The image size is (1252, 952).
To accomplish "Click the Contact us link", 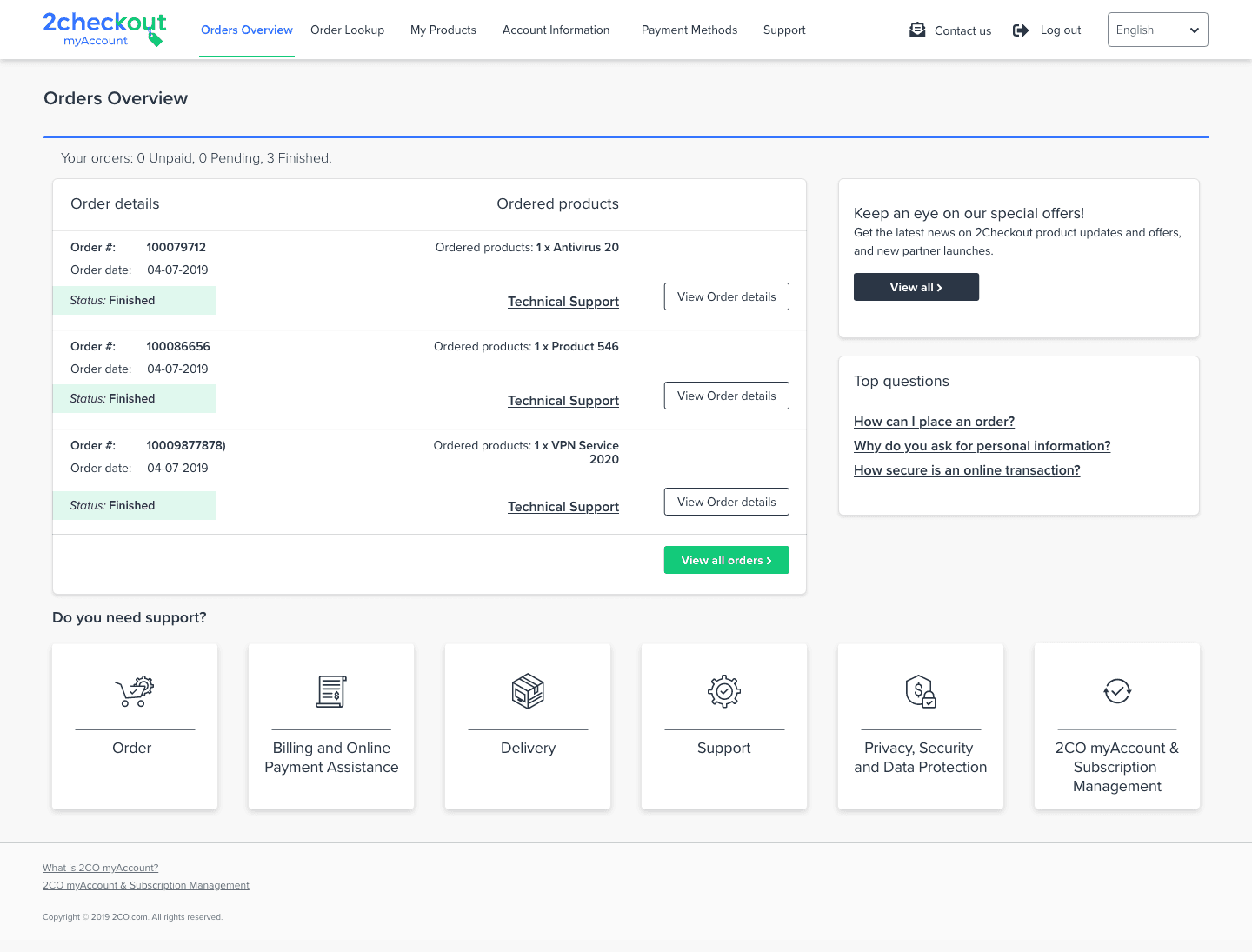I will (x=962, y=30).
